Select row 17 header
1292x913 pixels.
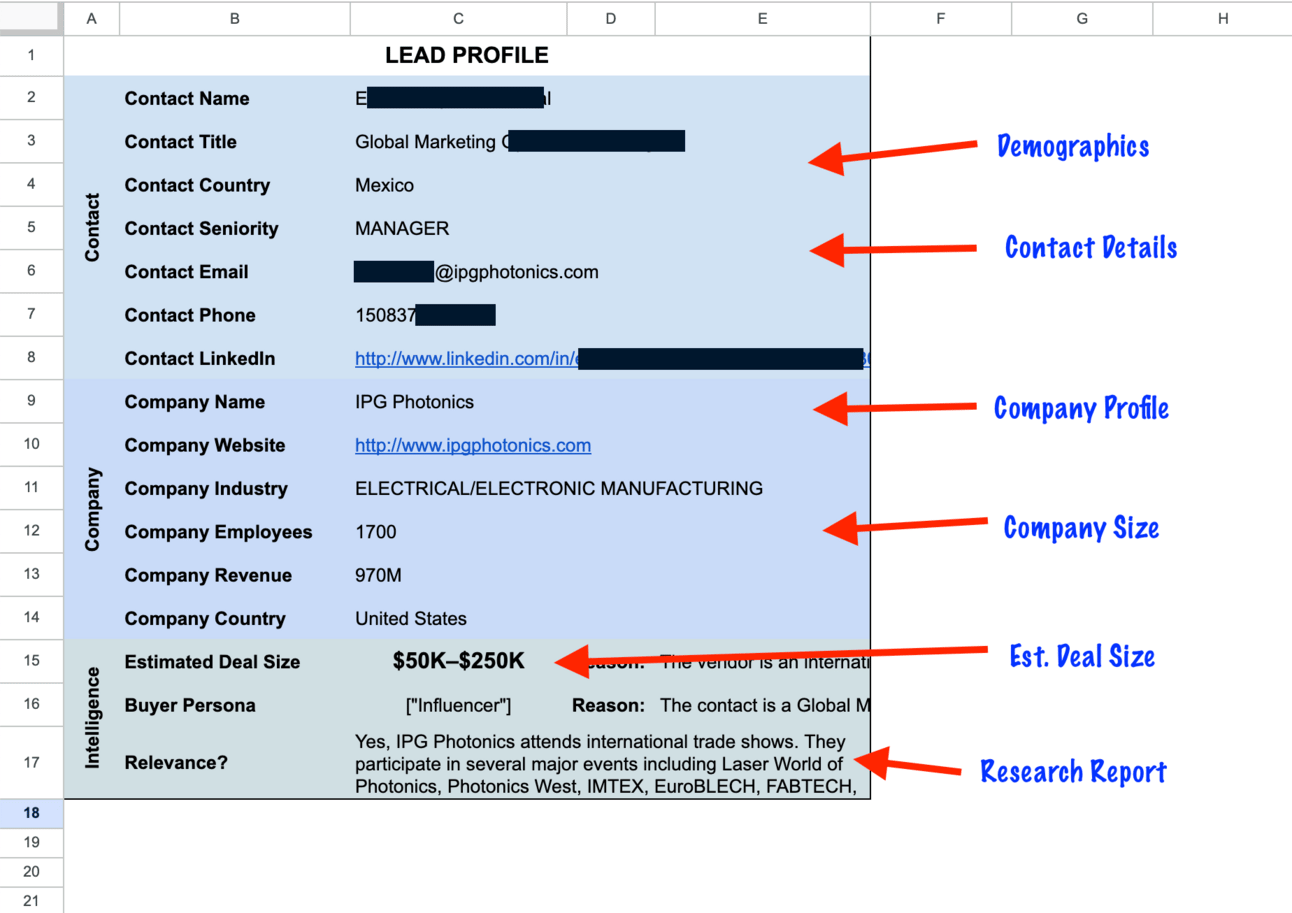(32, 762)
